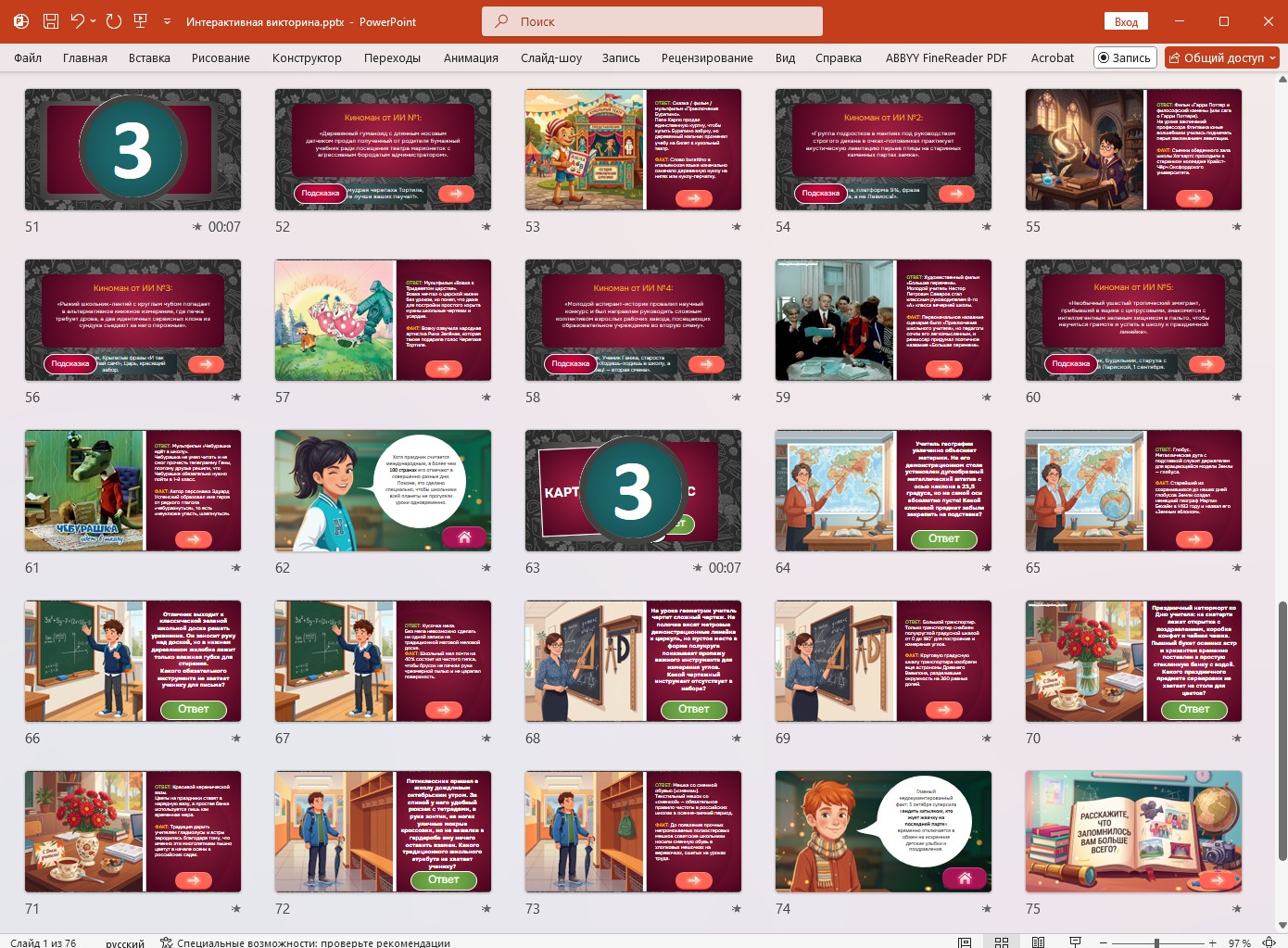
Task: Expand Customize Quick Access Toolbar dropdown
Action: coord(167,21)
